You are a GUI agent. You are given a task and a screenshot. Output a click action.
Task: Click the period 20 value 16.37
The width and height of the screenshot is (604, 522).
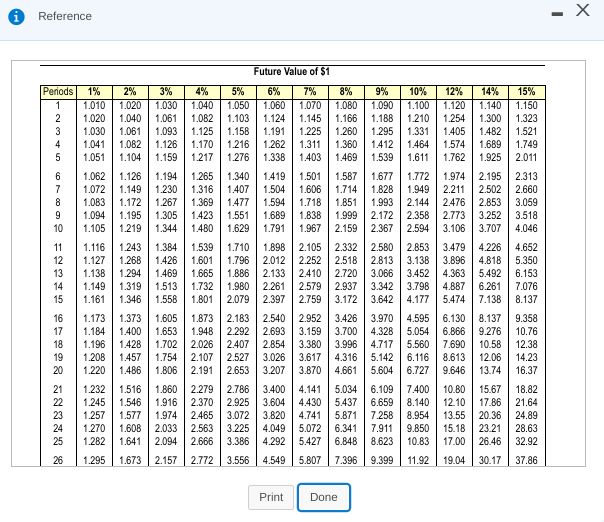pyautogui.click(x=526, y=371)
